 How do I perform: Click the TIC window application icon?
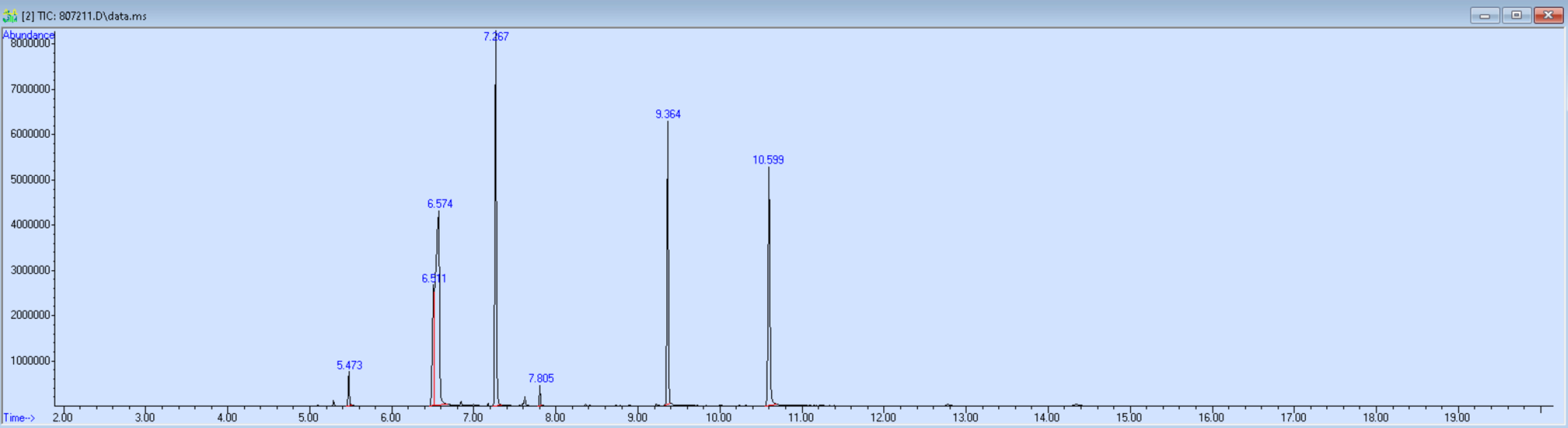click(10, 16)
